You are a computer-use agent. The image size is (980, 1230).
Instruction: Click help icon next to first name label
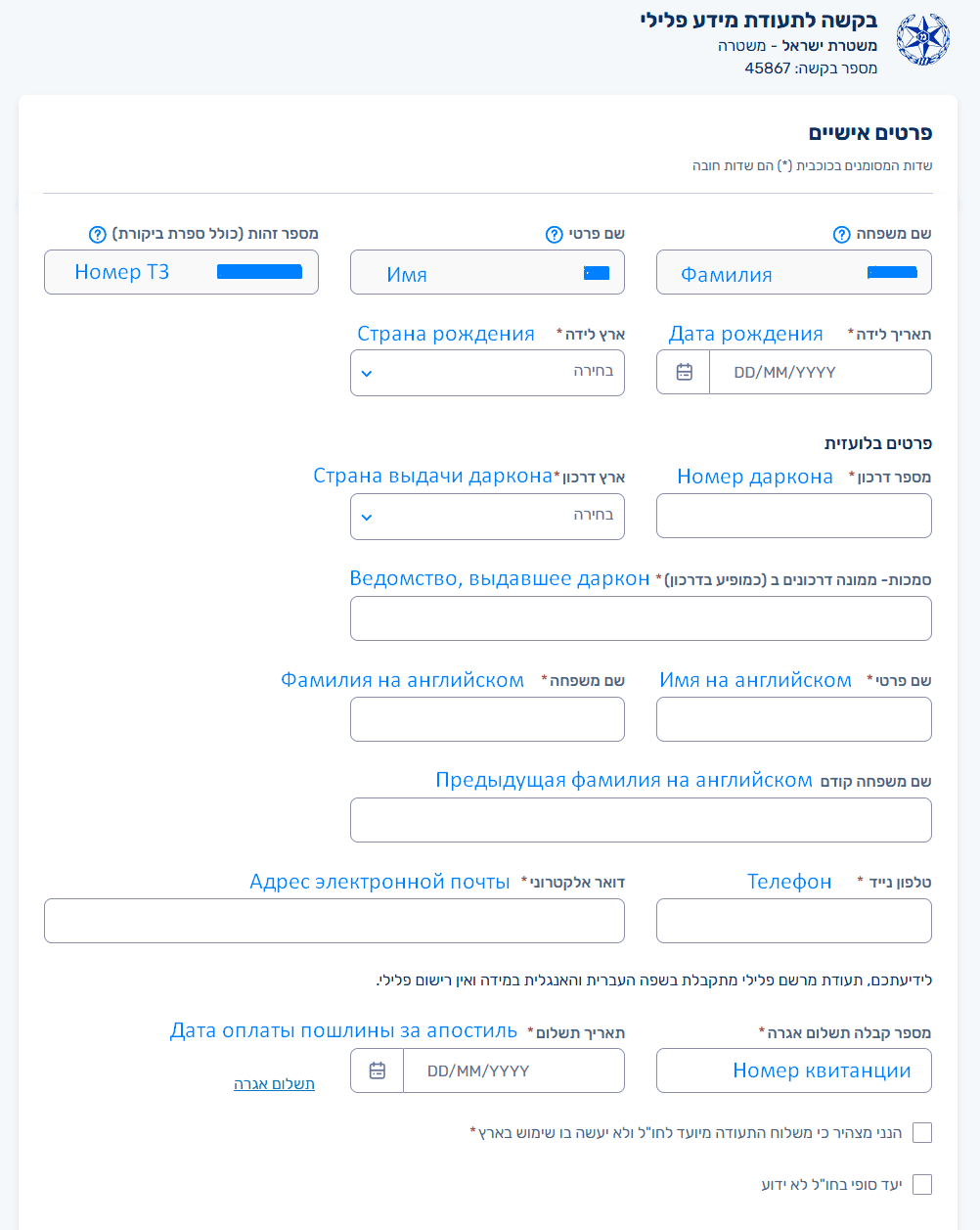554,234
